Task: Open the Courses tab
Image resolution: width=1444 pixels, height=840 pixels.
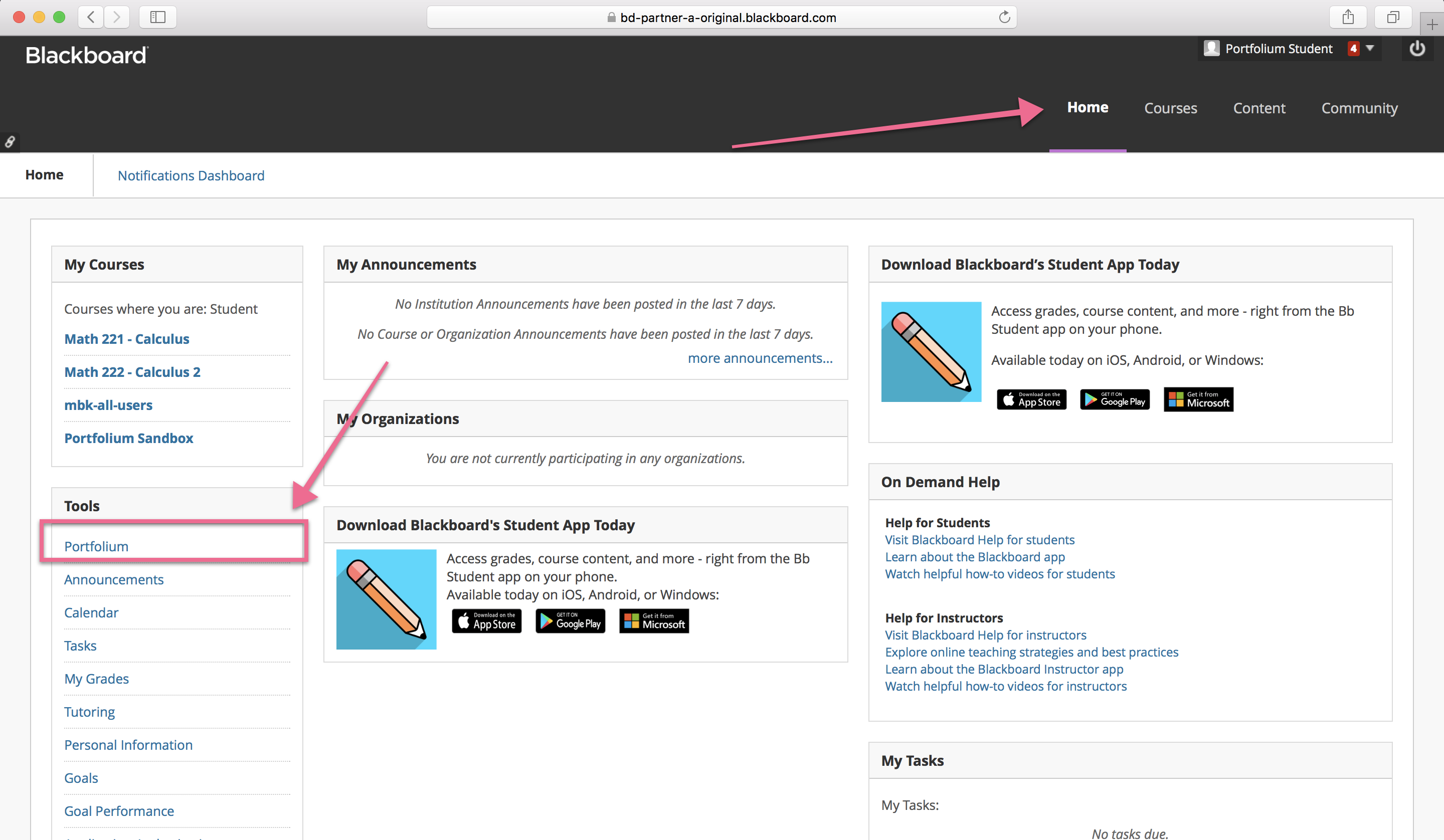Action: click(x=1170, y=108)
